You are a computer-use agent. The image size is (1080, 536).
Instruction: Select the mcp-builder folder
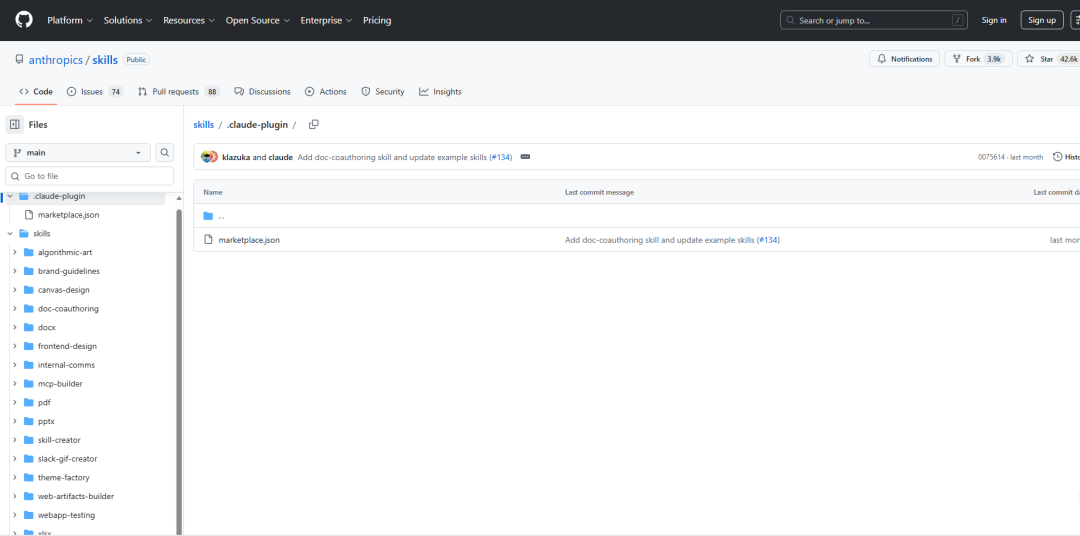point(60,383)
